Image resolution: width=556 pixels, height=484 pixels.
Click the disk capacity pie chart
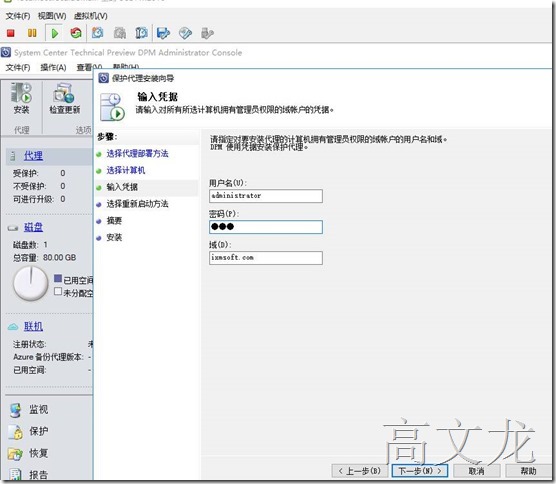(x=31, y=284)
